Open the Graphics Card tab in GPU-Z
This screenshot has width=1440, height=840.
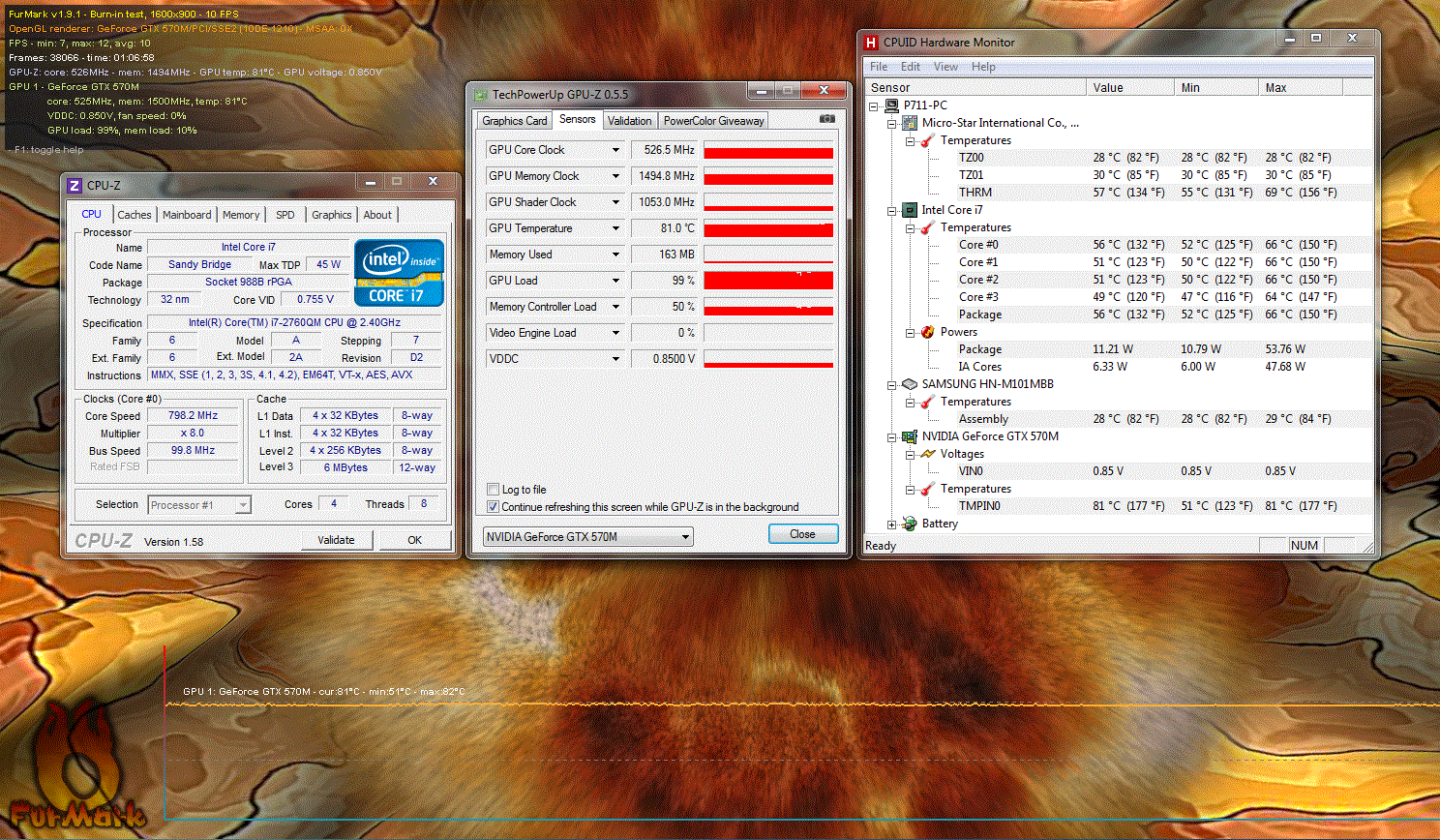click(x=515, y=121)
